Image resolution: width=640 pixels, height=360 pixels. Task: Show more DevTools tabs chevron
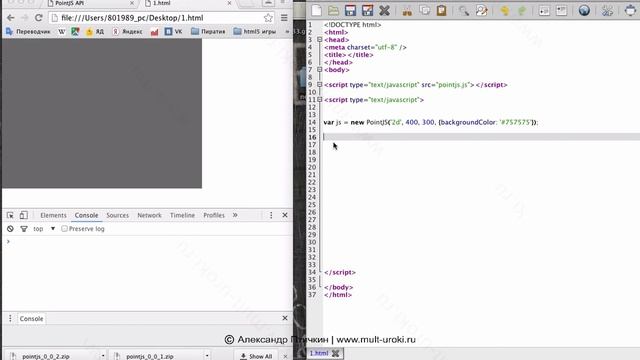click(235, 215)
